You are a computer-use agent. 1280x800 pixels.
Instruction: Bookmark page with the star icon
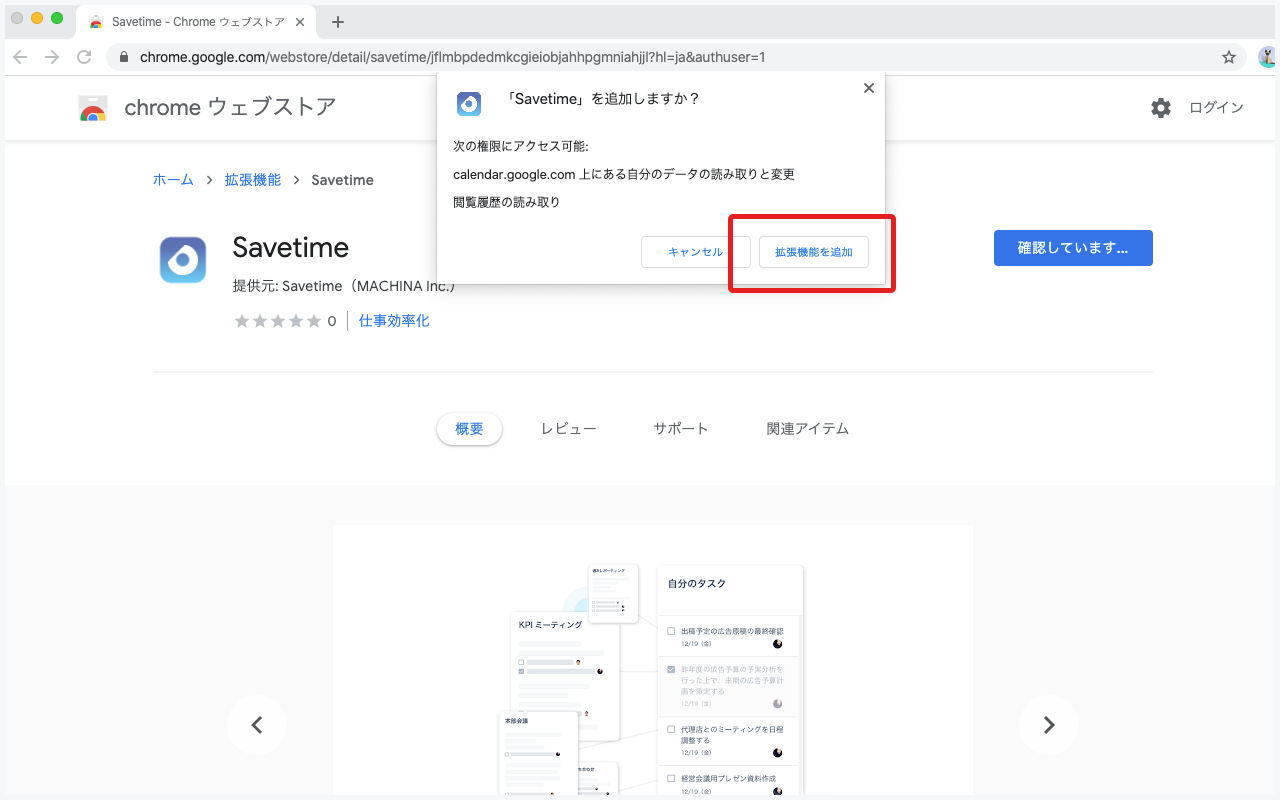tap(1229, 57)
